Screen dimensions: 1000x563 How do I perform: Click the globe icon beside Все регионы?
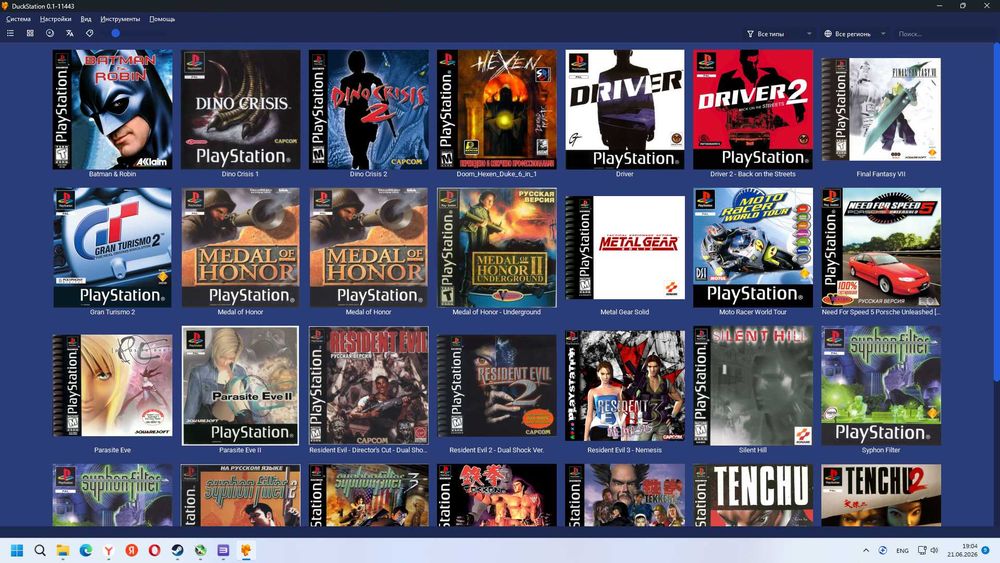click(828, 34)
